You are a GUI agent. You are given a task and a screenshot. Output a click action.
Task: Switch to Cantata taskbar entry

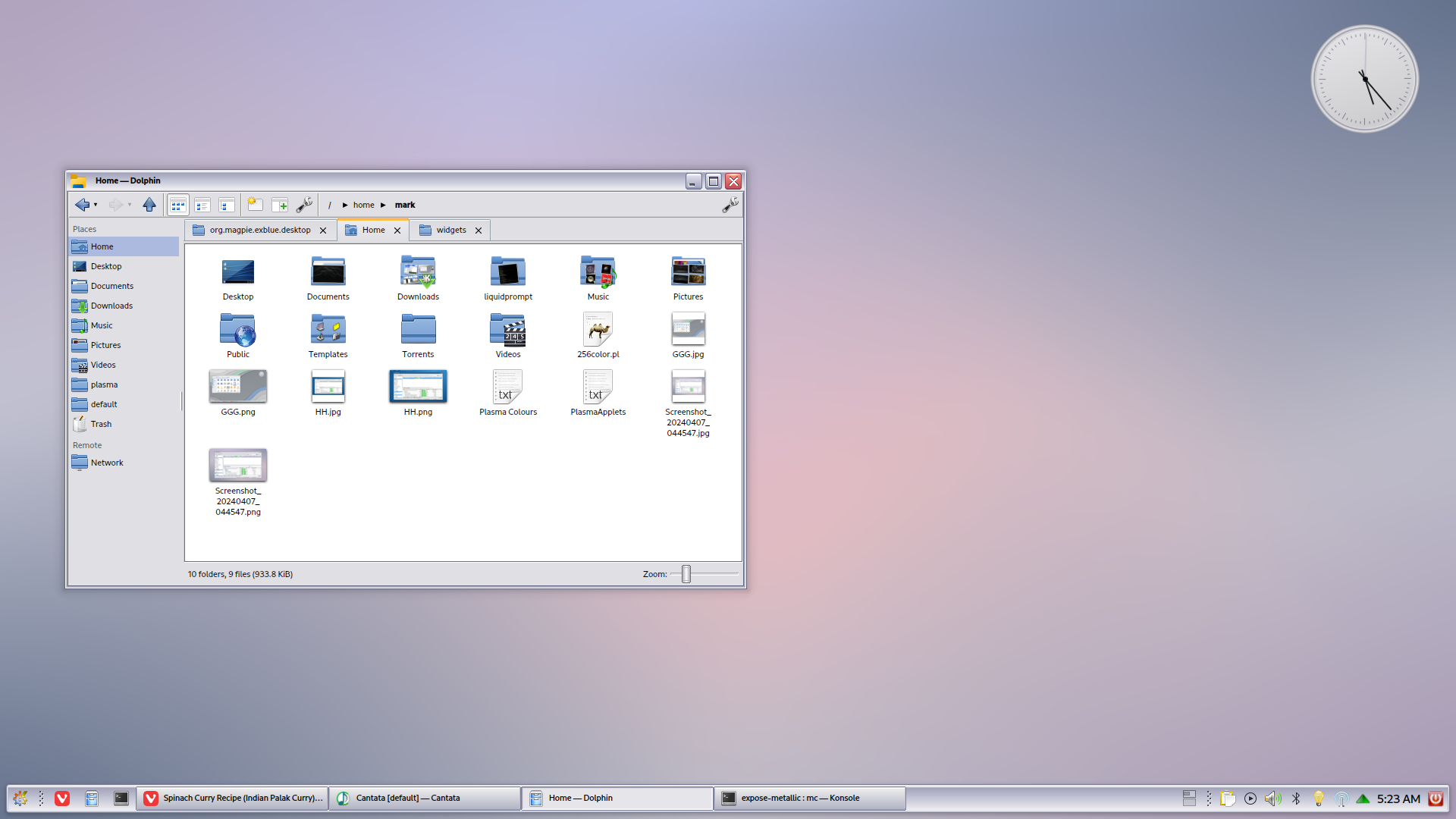(425, 799)
